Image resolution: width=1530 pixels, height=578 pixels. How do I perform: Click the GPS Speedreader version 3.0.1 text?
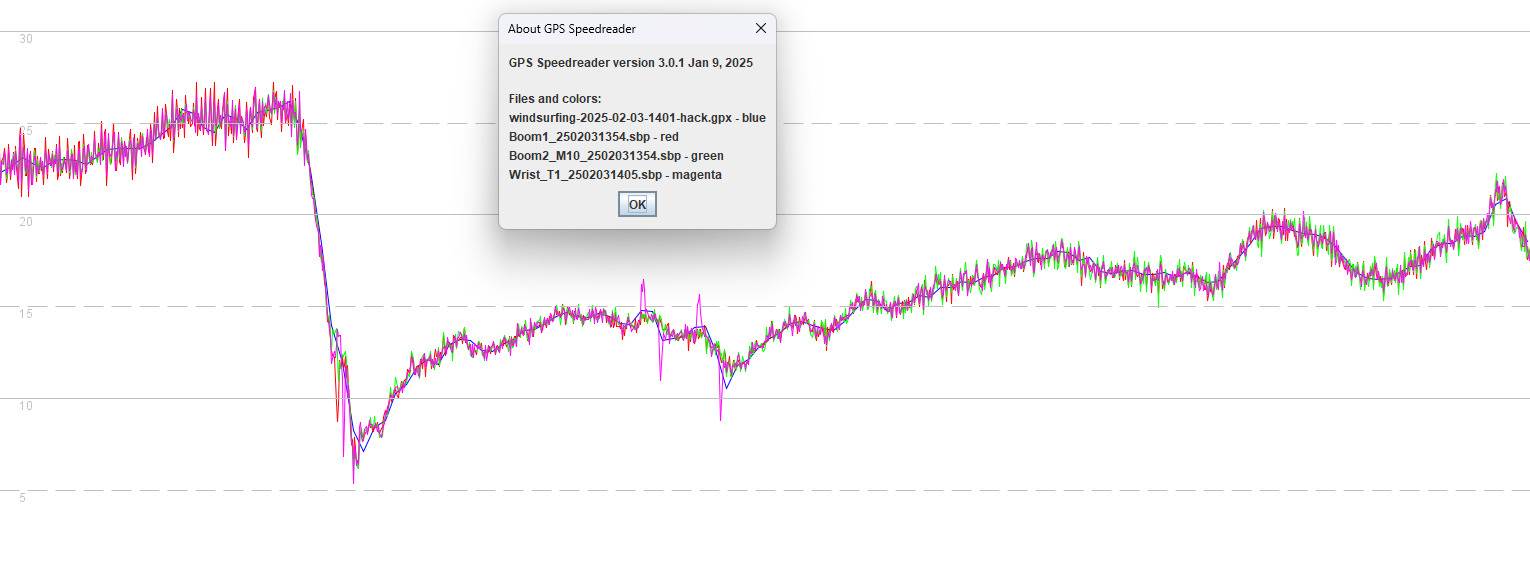click(x=630, y=62)
